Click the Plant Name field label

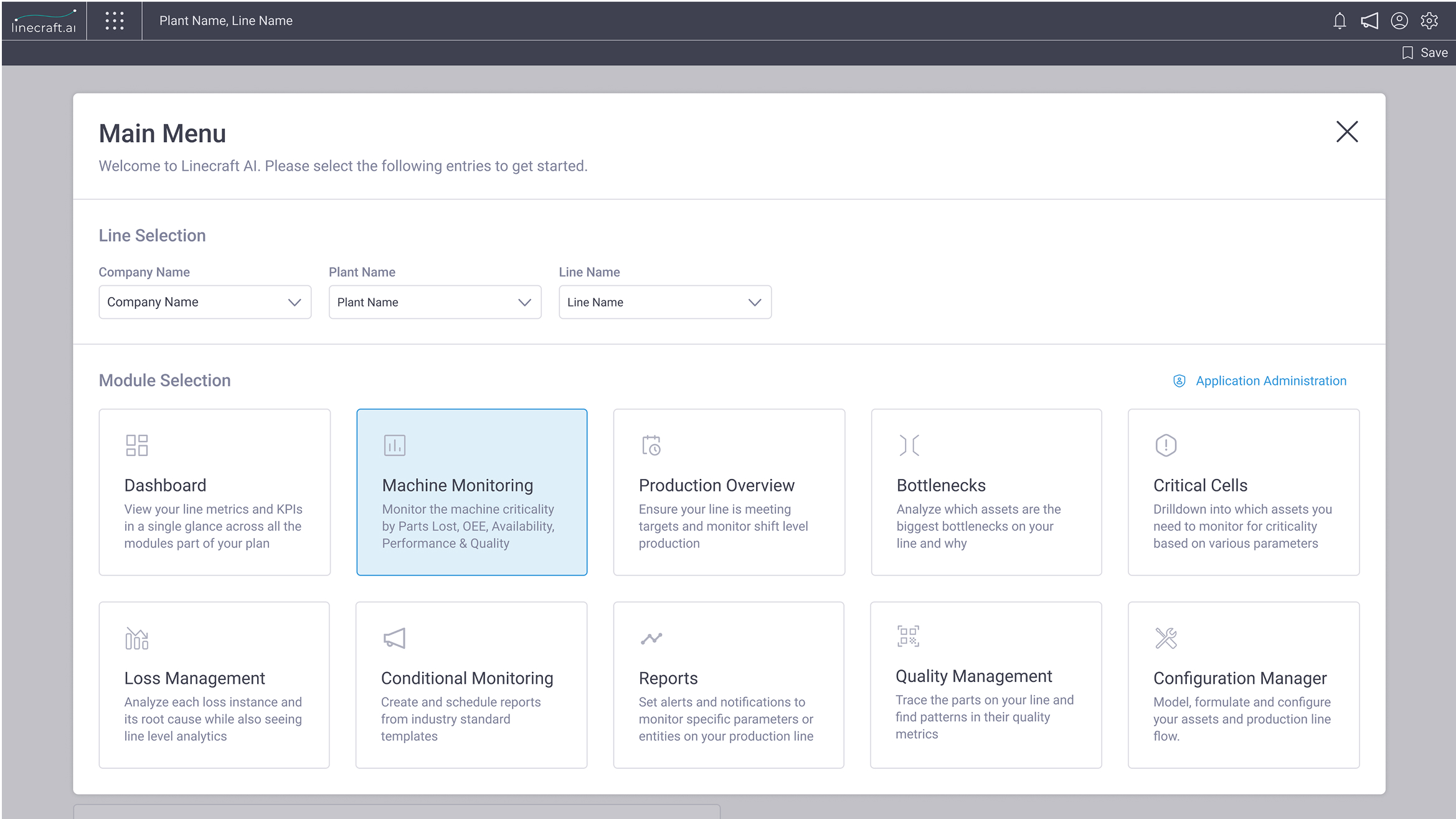point(362,272)
